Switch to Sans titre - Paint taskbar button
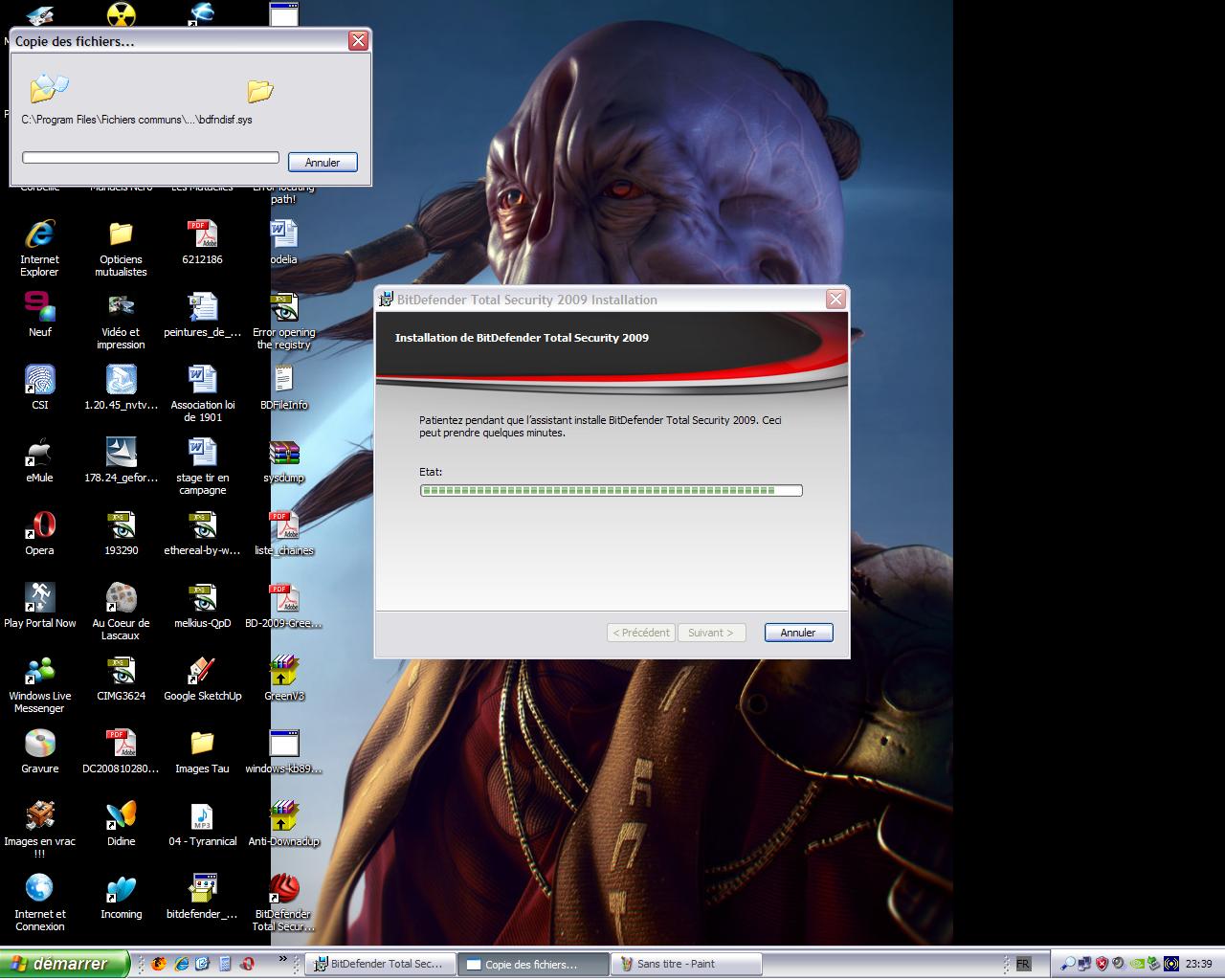This screenshot has width=1225, height=980. [x=686, y=964]
